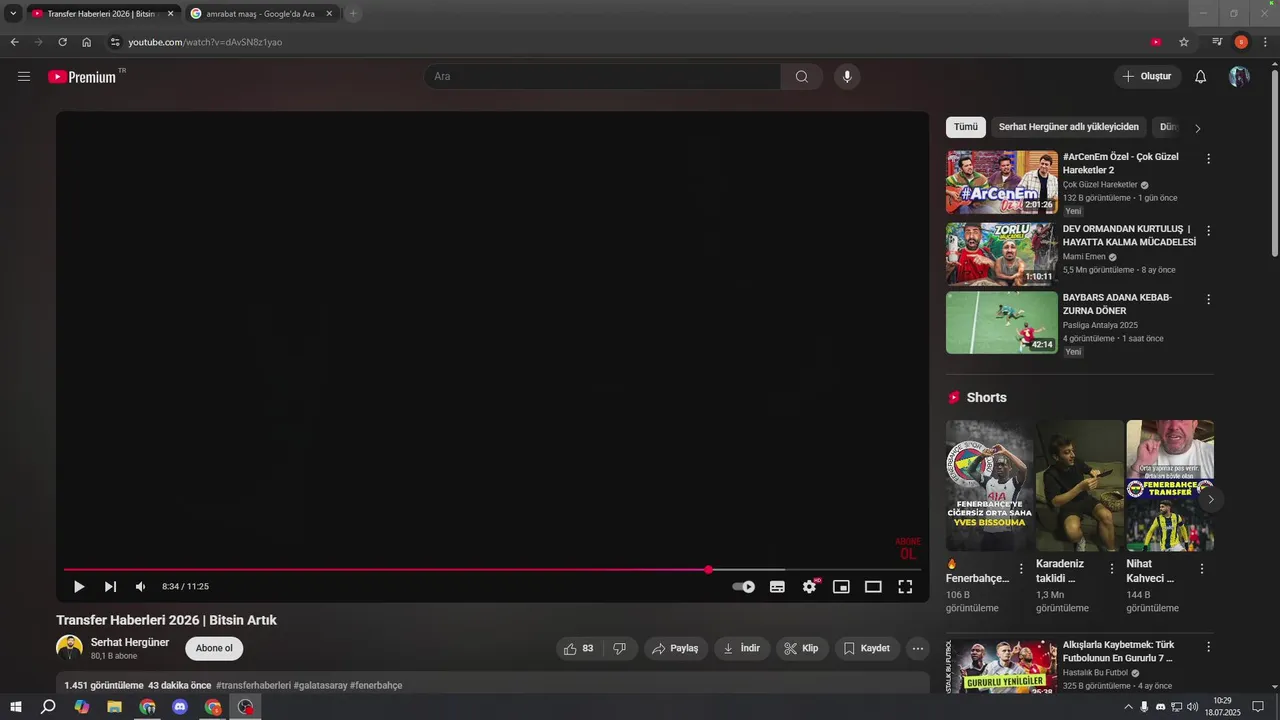
Task: Open Serhat Hergüner channel name link
Action: coord(130,642)
